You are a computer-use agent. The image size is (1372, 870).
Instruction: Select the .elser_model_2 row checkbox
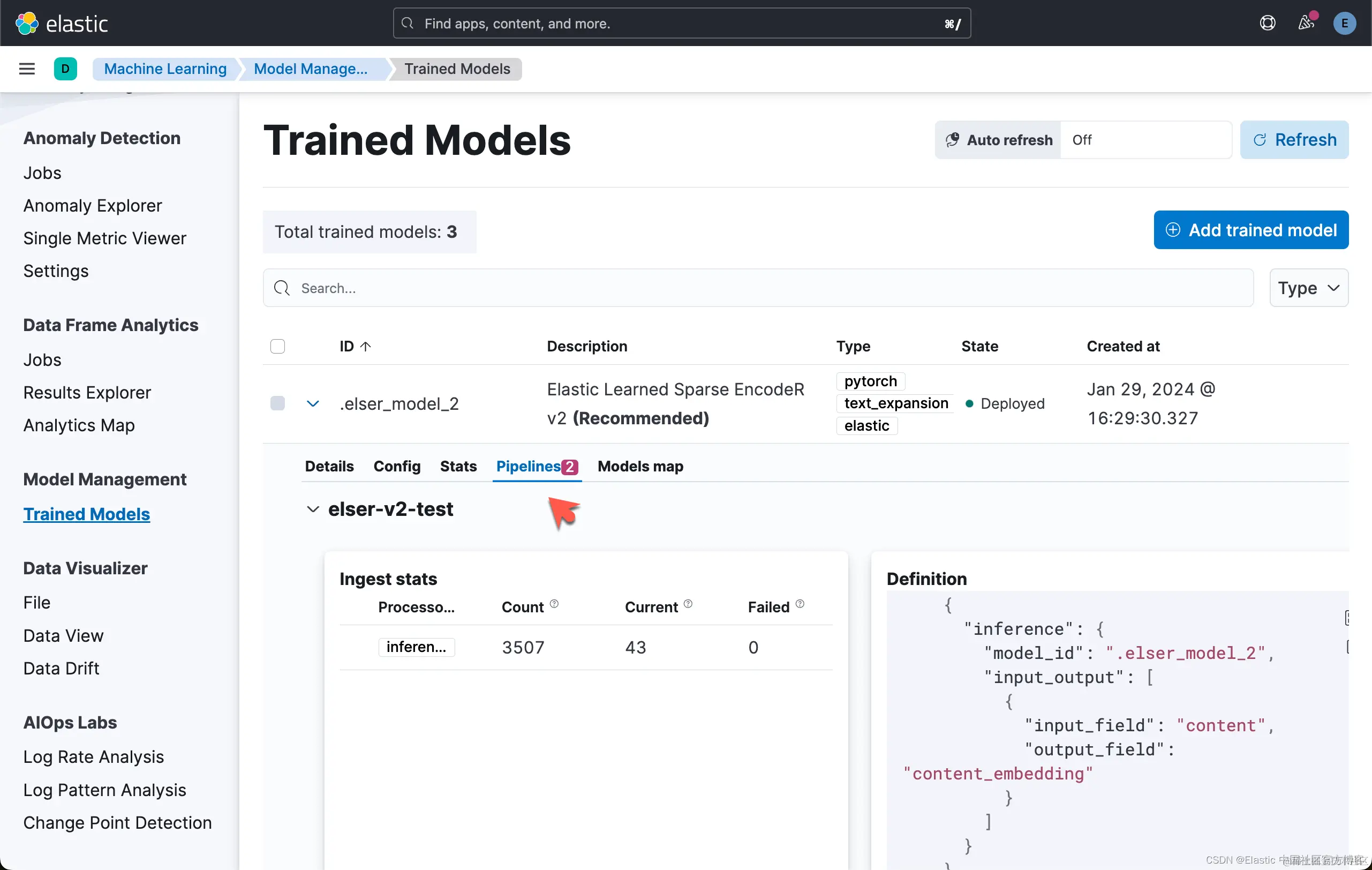click(x=277, y=403)
